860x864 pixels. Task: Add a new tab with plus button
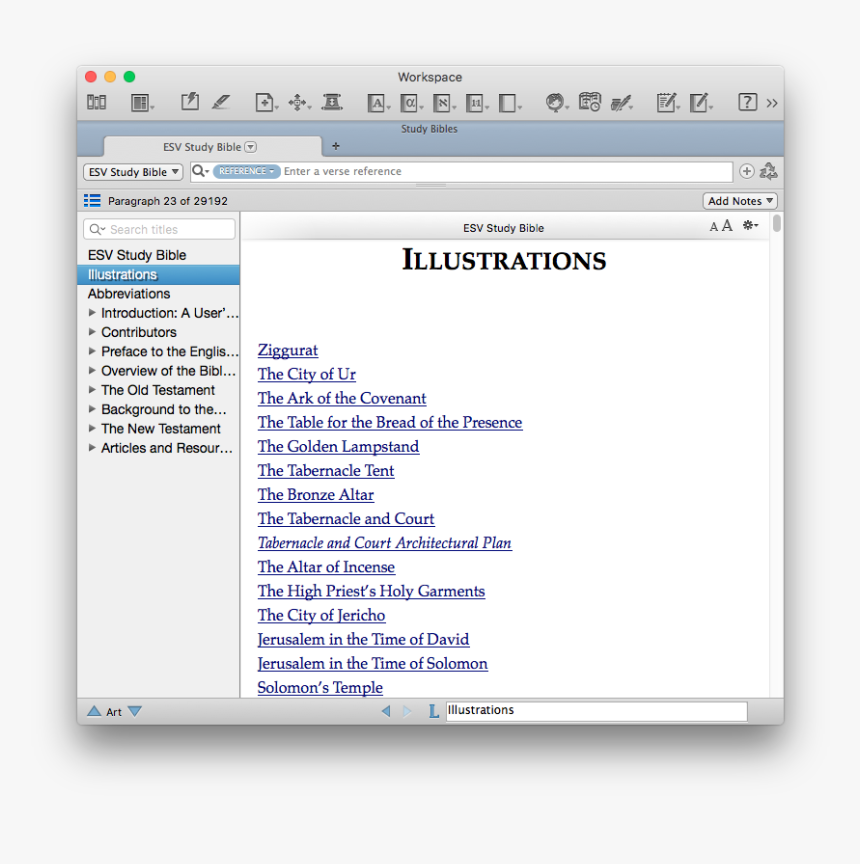tap(336, 146)
